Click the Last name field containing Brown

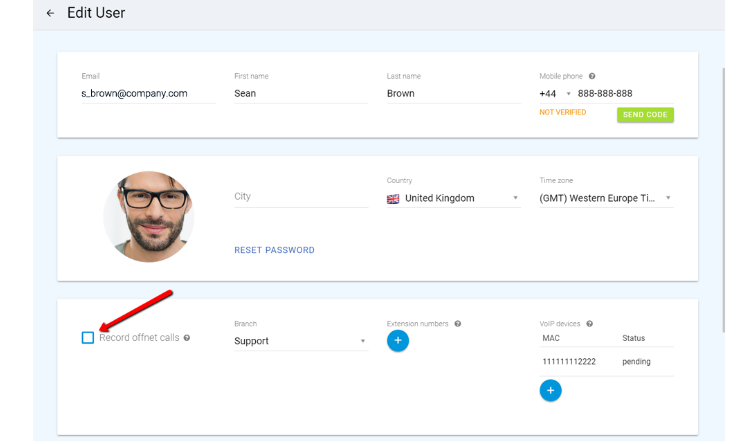click(x=453, y=93)
